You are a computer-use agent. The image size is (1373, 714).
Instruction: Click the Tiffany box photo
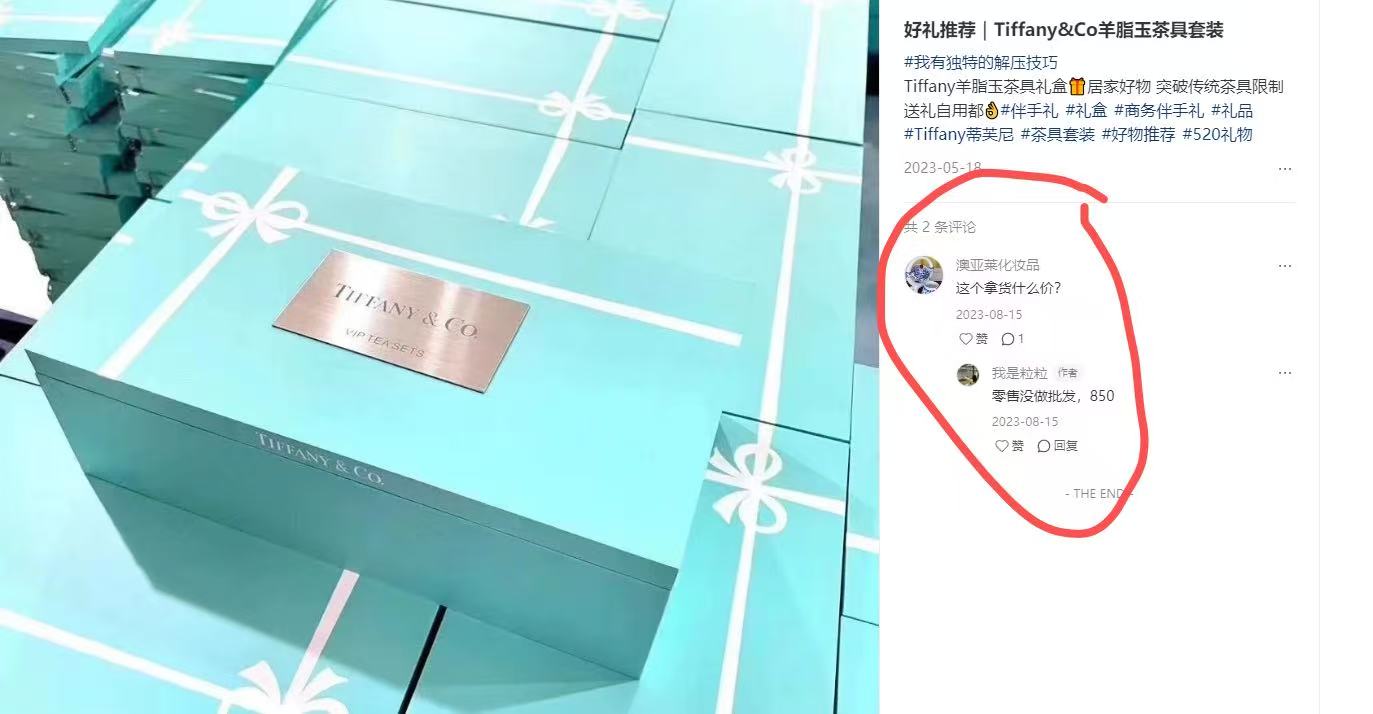point(439,357)
